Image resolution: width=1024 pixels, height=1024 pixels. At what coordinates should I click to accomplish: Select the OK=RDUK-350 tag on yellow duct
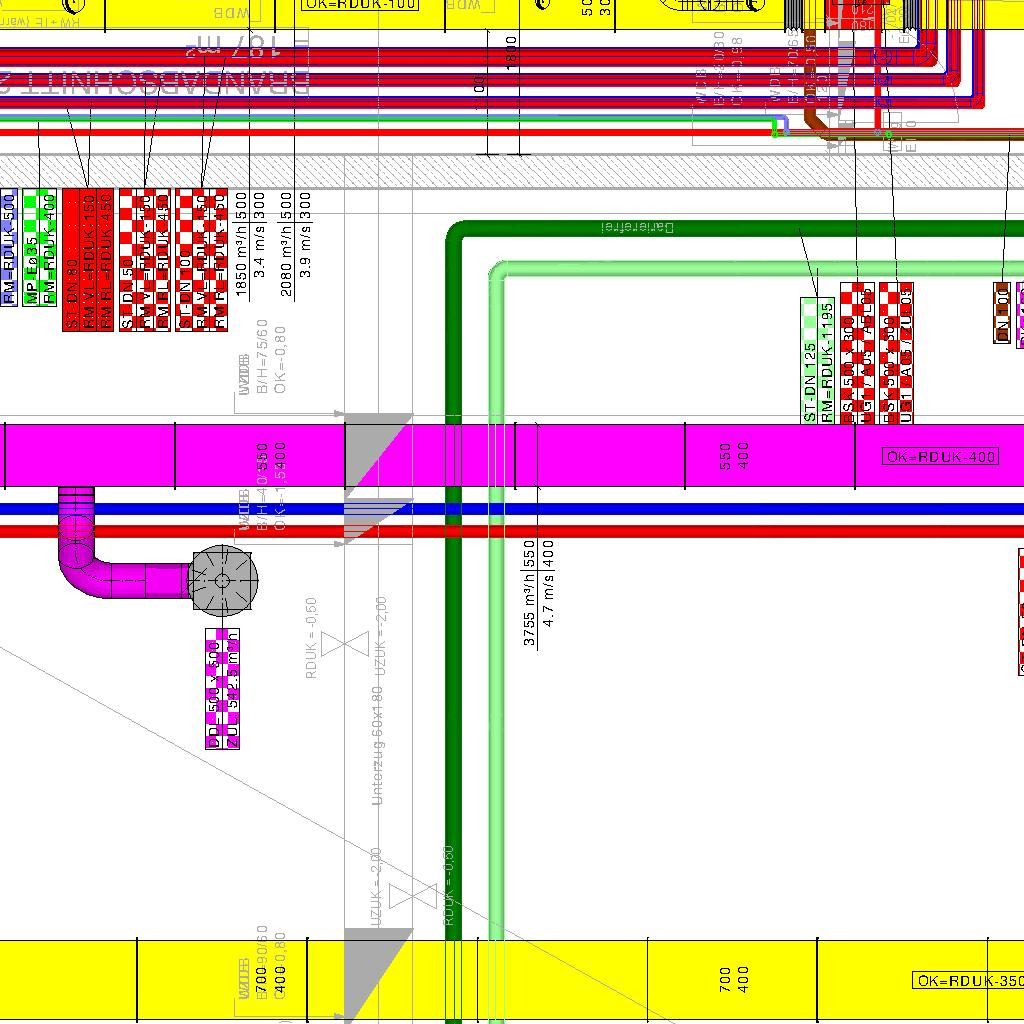click(x=968, y=981)
